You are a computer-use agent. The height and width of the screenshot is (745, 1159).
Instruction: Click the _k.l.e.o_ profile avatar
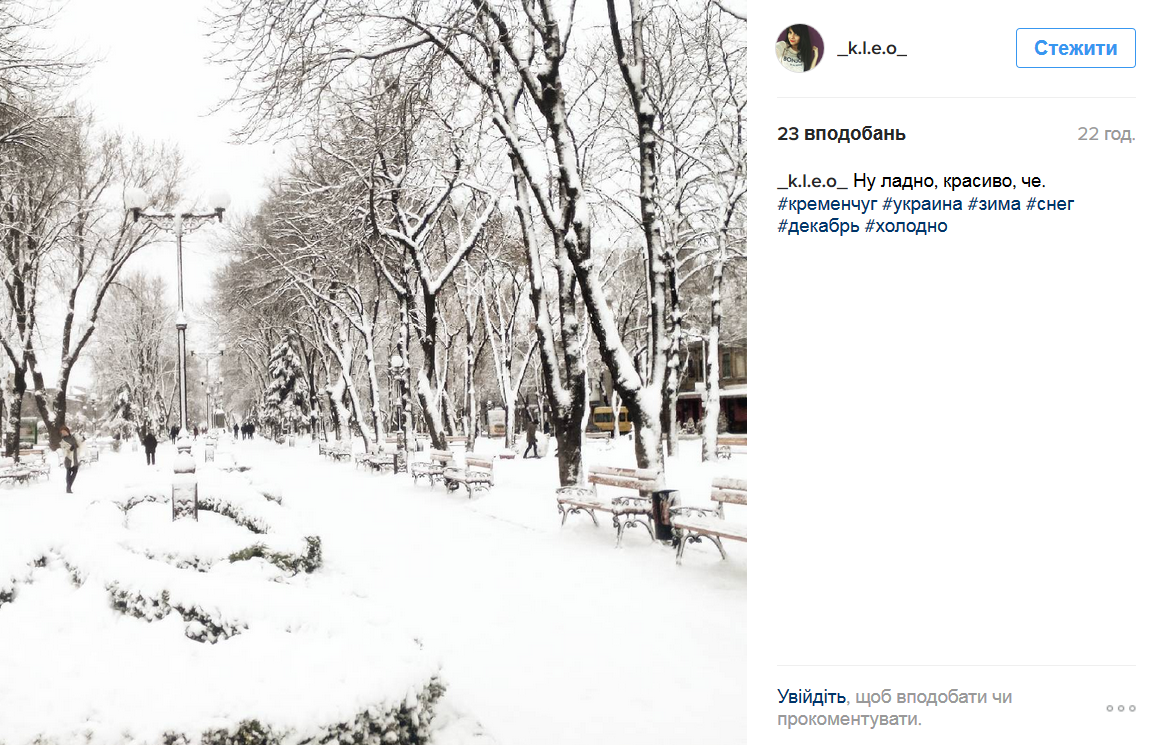799,48
